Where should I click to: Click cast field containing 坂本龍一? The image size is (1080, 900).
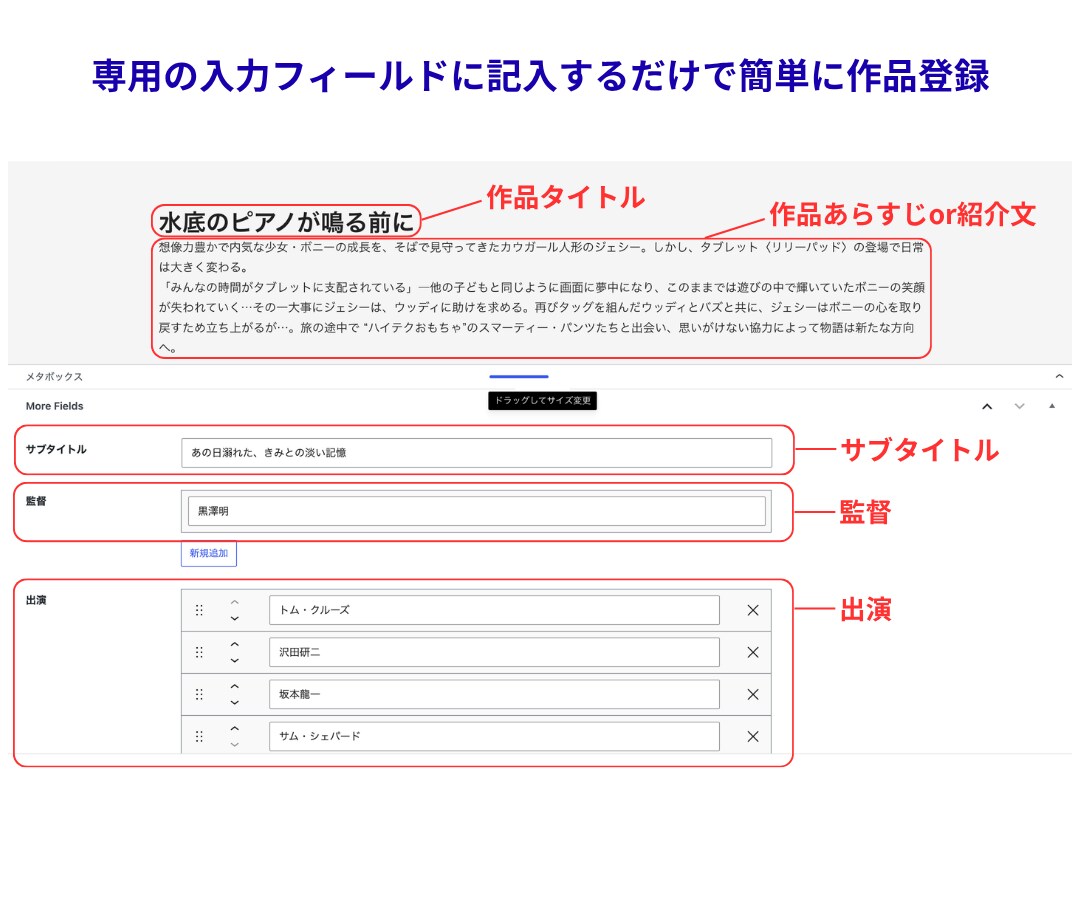(494, 694)
